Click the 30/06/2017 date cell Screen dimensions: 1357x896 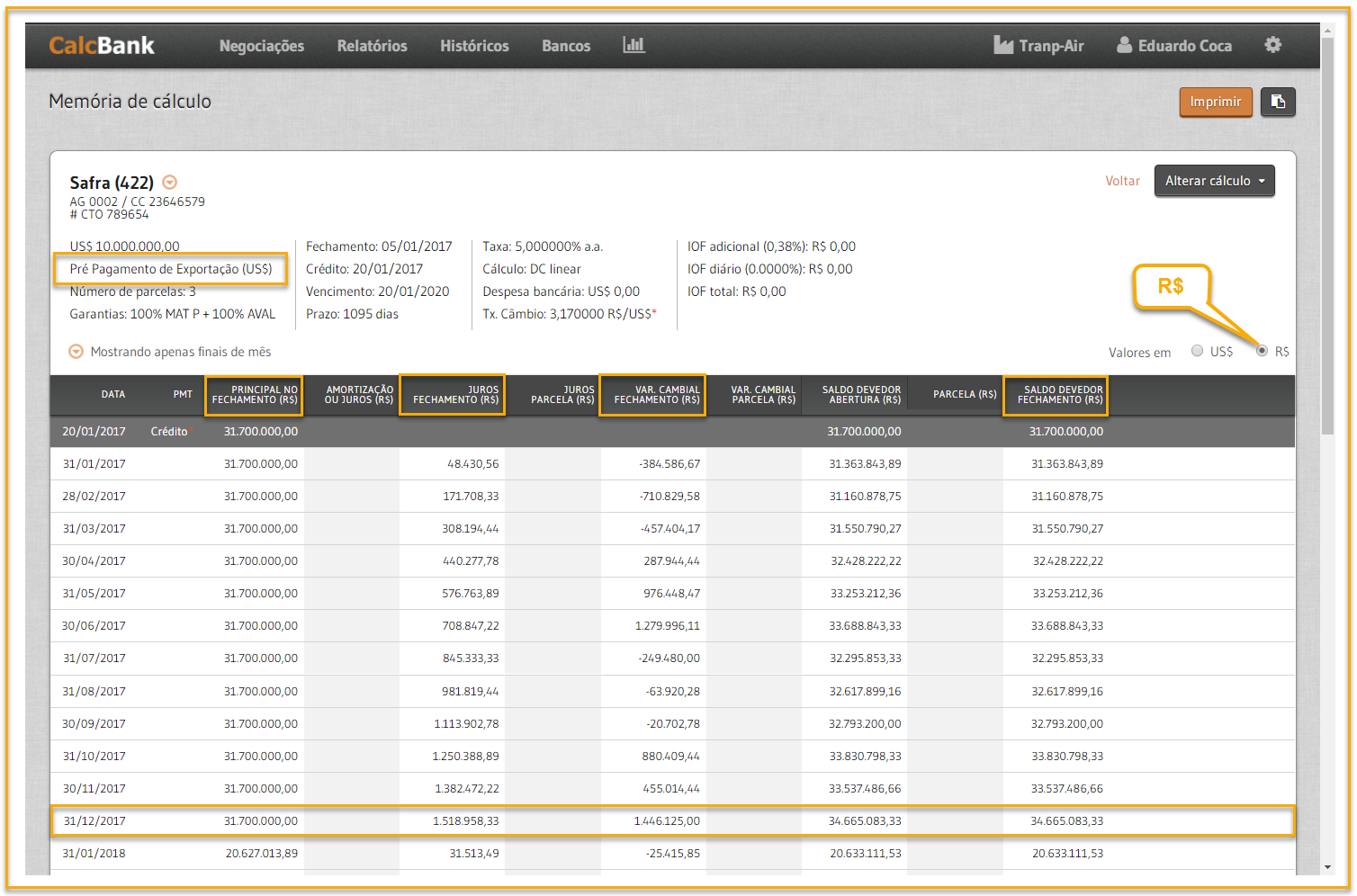tap(94, 626)
